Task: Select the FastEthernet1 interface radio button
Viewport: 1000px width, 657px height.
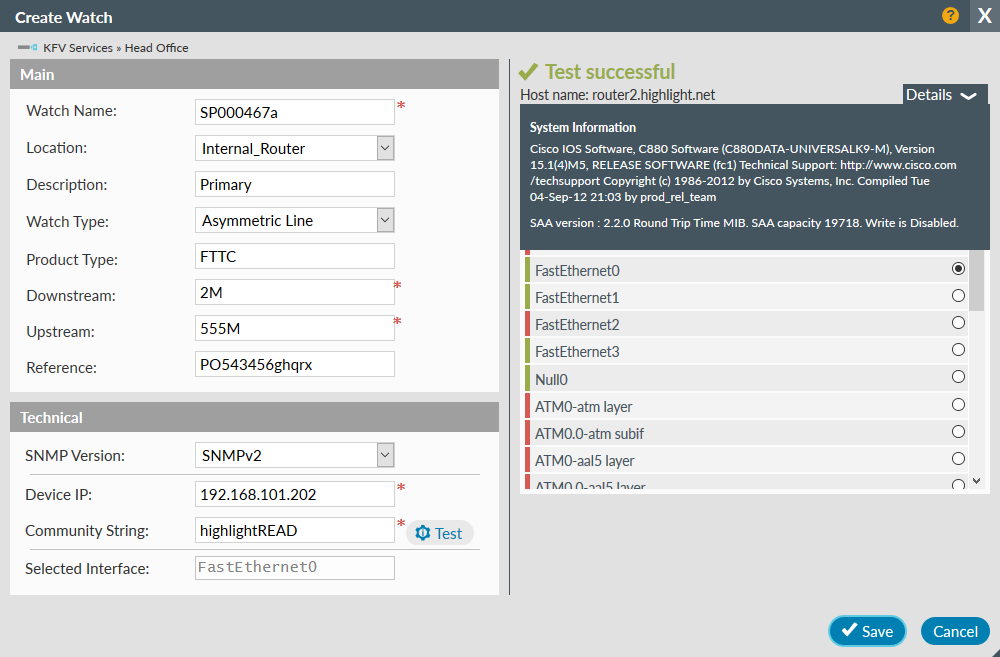Action: coord(958,295)
